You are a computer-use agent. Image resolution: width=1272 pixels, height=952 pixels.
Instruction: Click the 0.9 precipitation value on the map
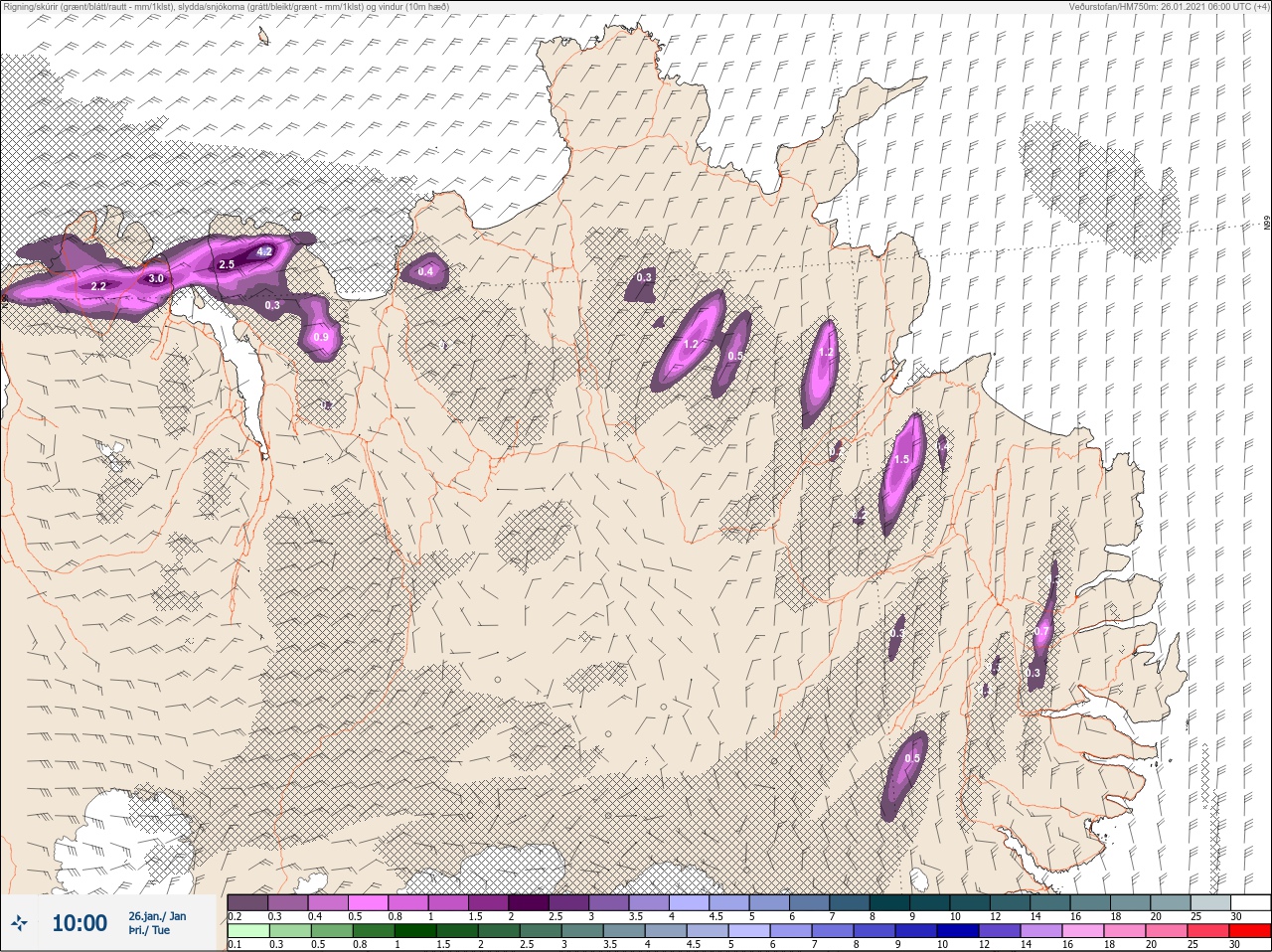tap(321, 337)
